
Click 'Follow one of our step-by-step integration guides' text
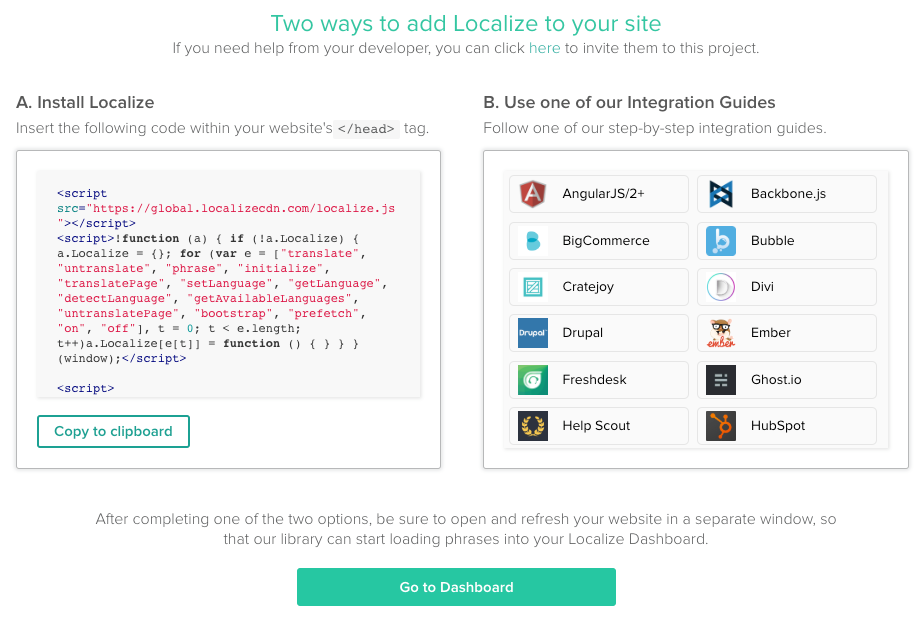655,128
